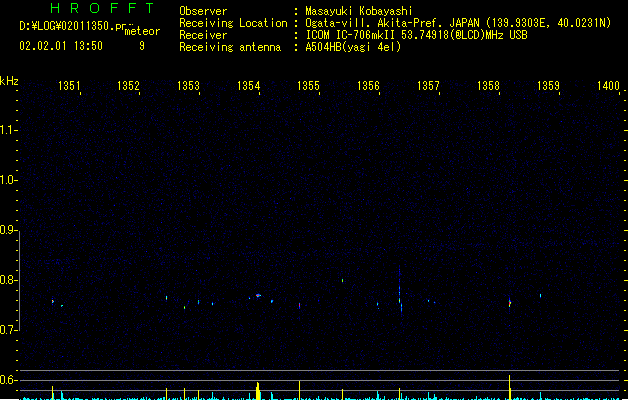Click the 'Receiver' field label
Image resolution: width=629 pixels, height=400 pixels.
coord(203,35)
